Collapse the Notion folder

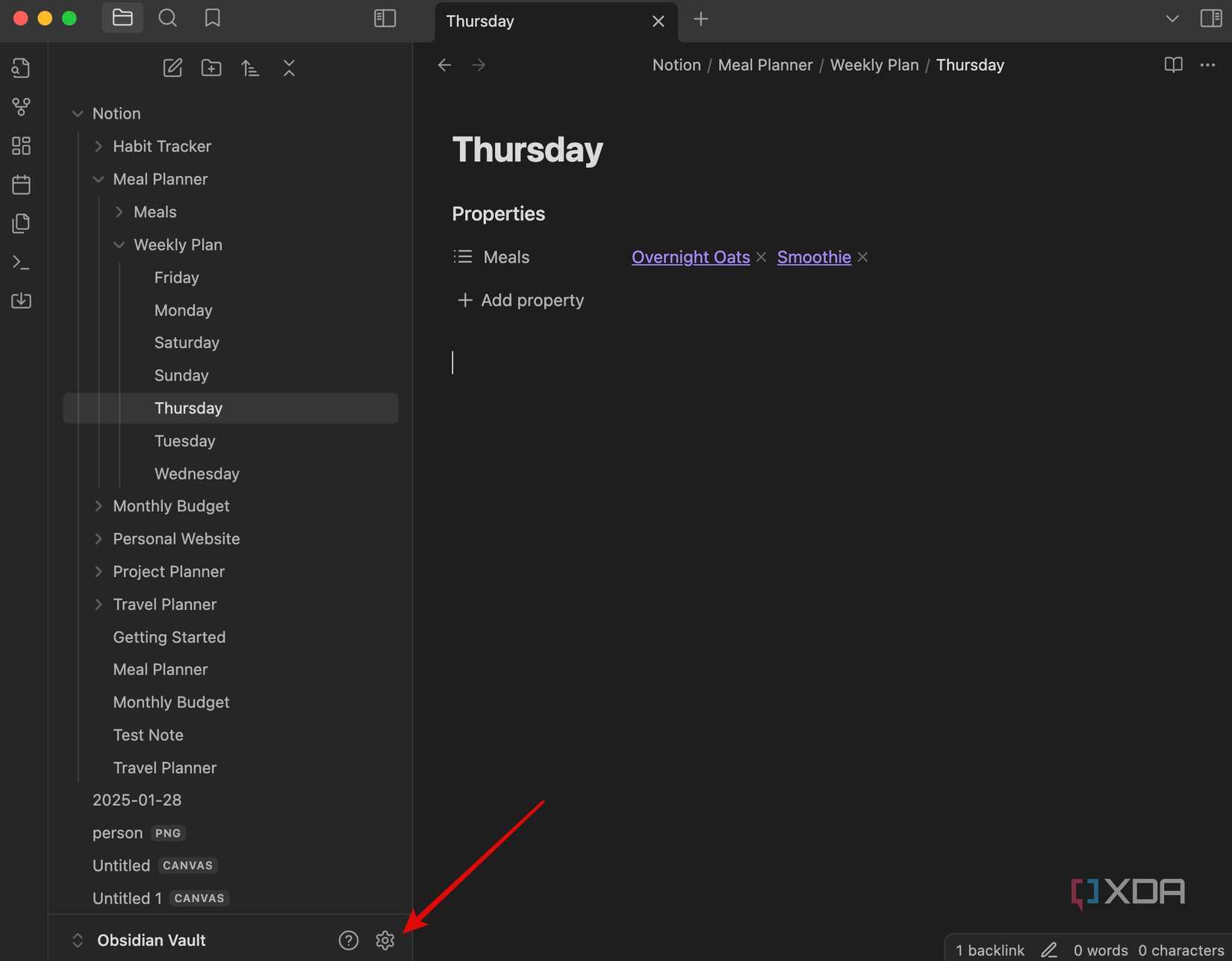coord(78,113)
